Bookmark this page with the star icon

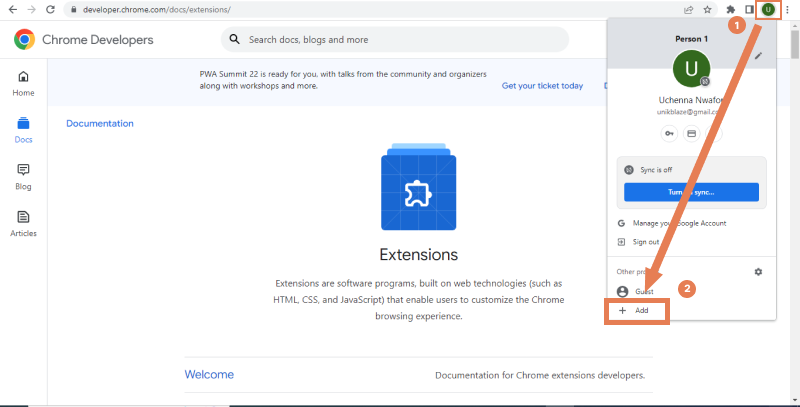pos(707,10)
